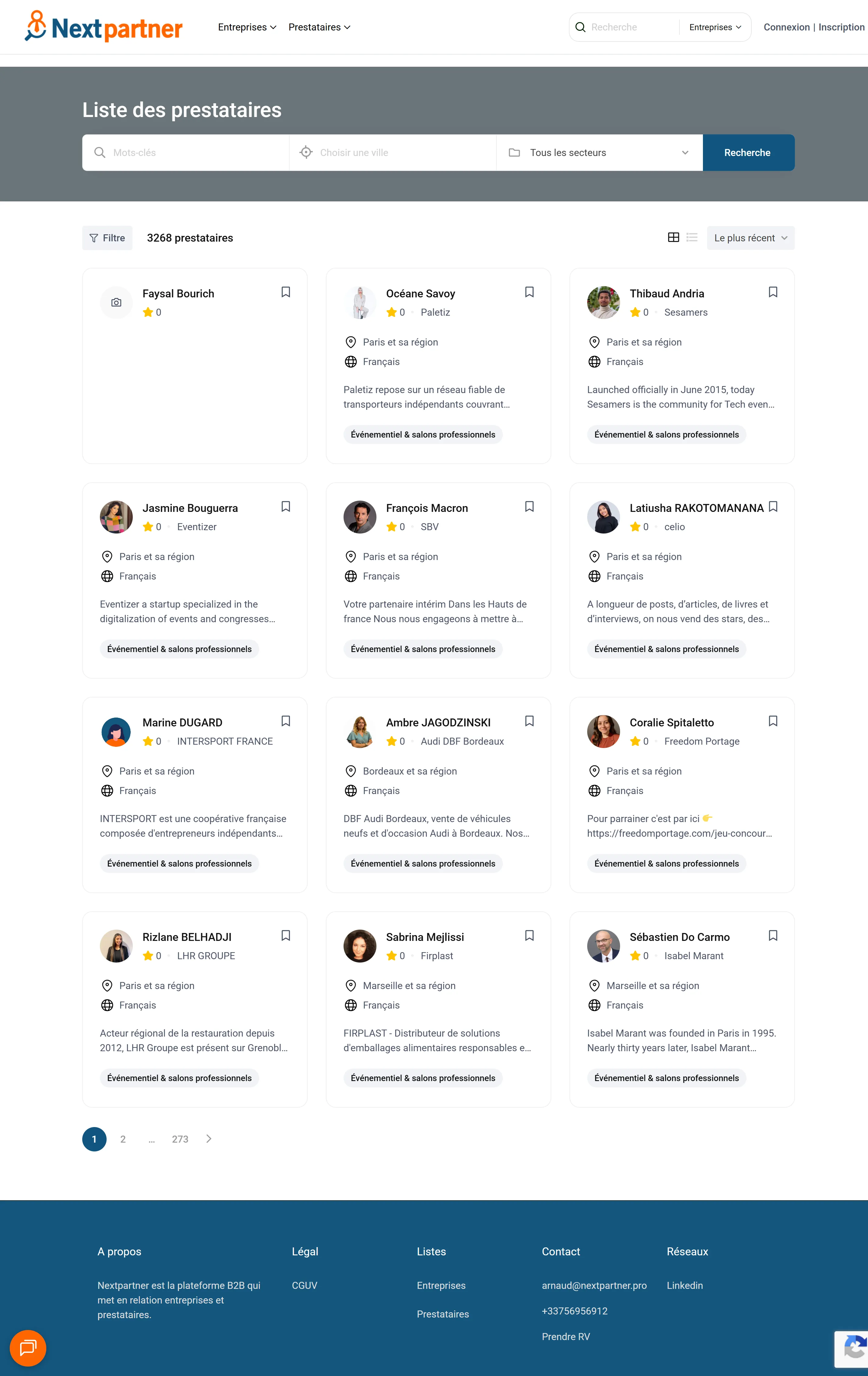Bookmark Coralie Spitaletto's profile
Viewport: 868px width, 1376px height.
pyautogui.click(x=773, y=721)
